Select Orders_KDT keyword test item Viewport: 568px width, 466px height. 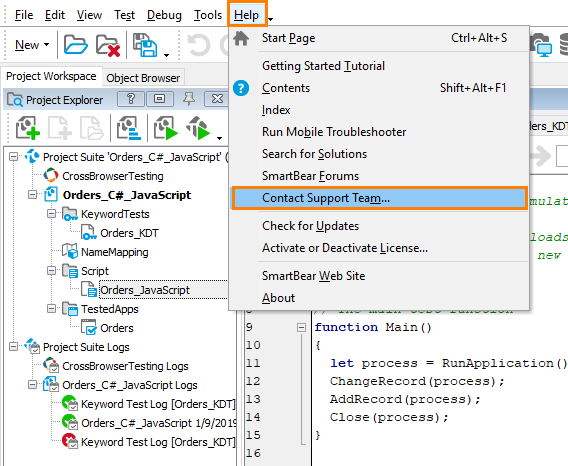pos(129,233)
